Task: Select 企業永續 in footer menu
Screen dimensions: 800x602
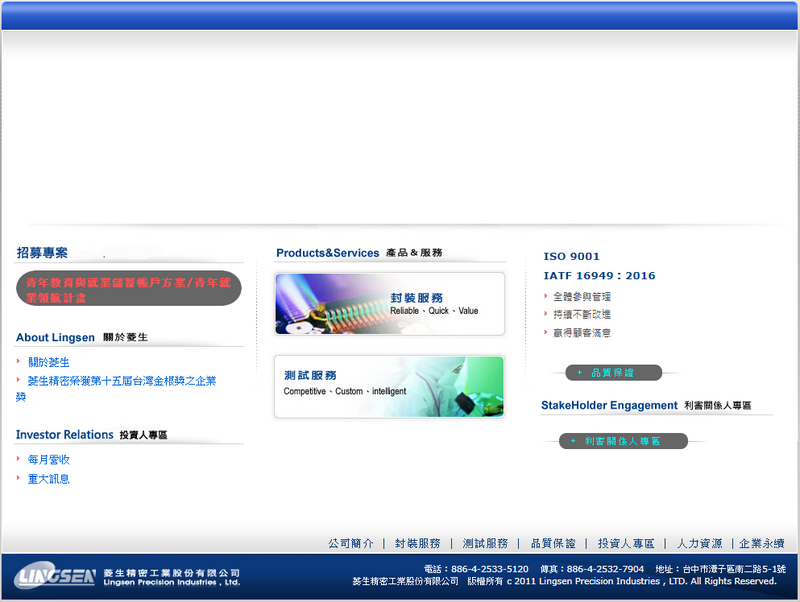Action: click(762, 543)
